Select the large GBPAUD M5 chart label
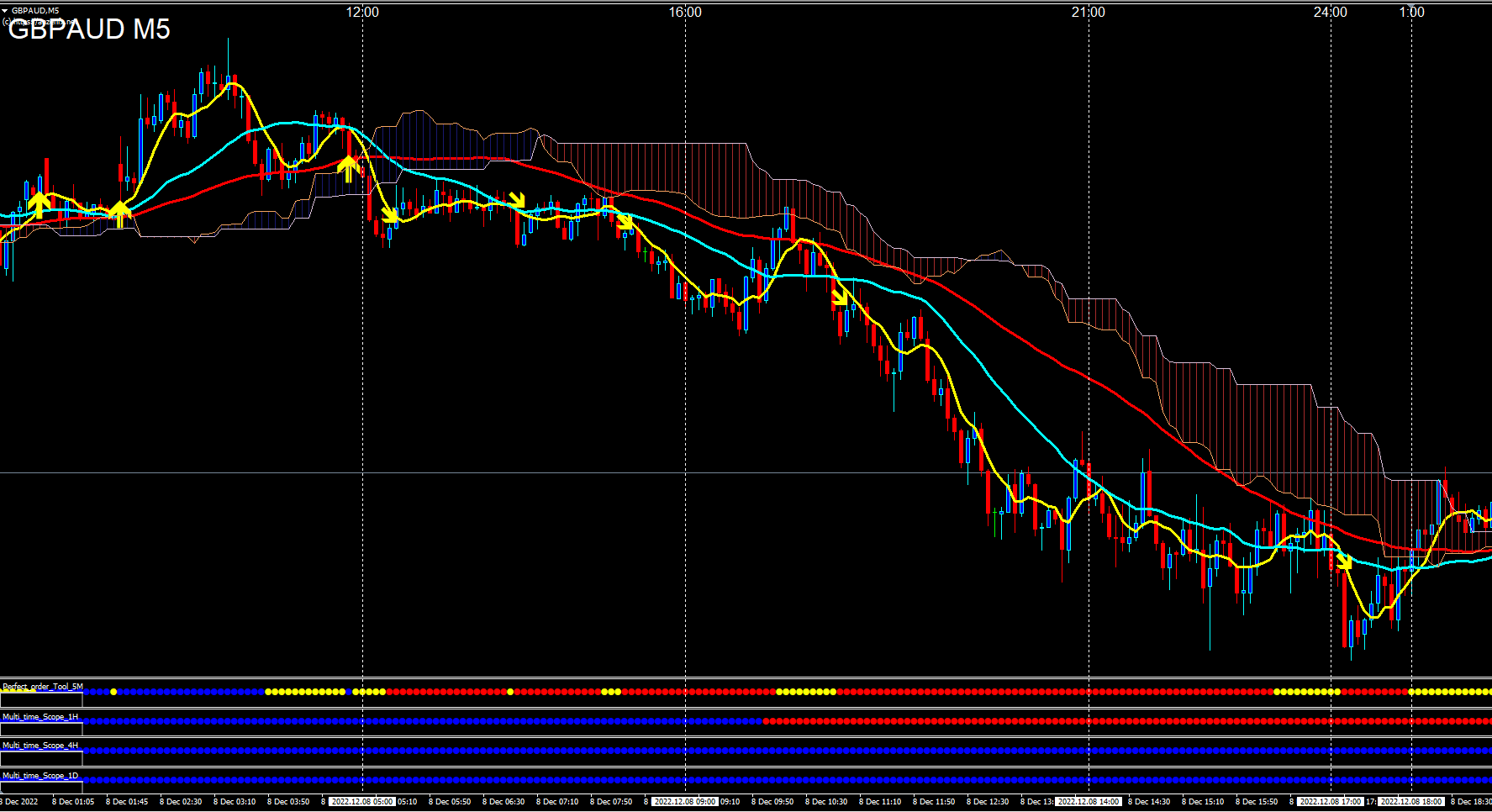1492x812 pixels. [x=89, y=29]
